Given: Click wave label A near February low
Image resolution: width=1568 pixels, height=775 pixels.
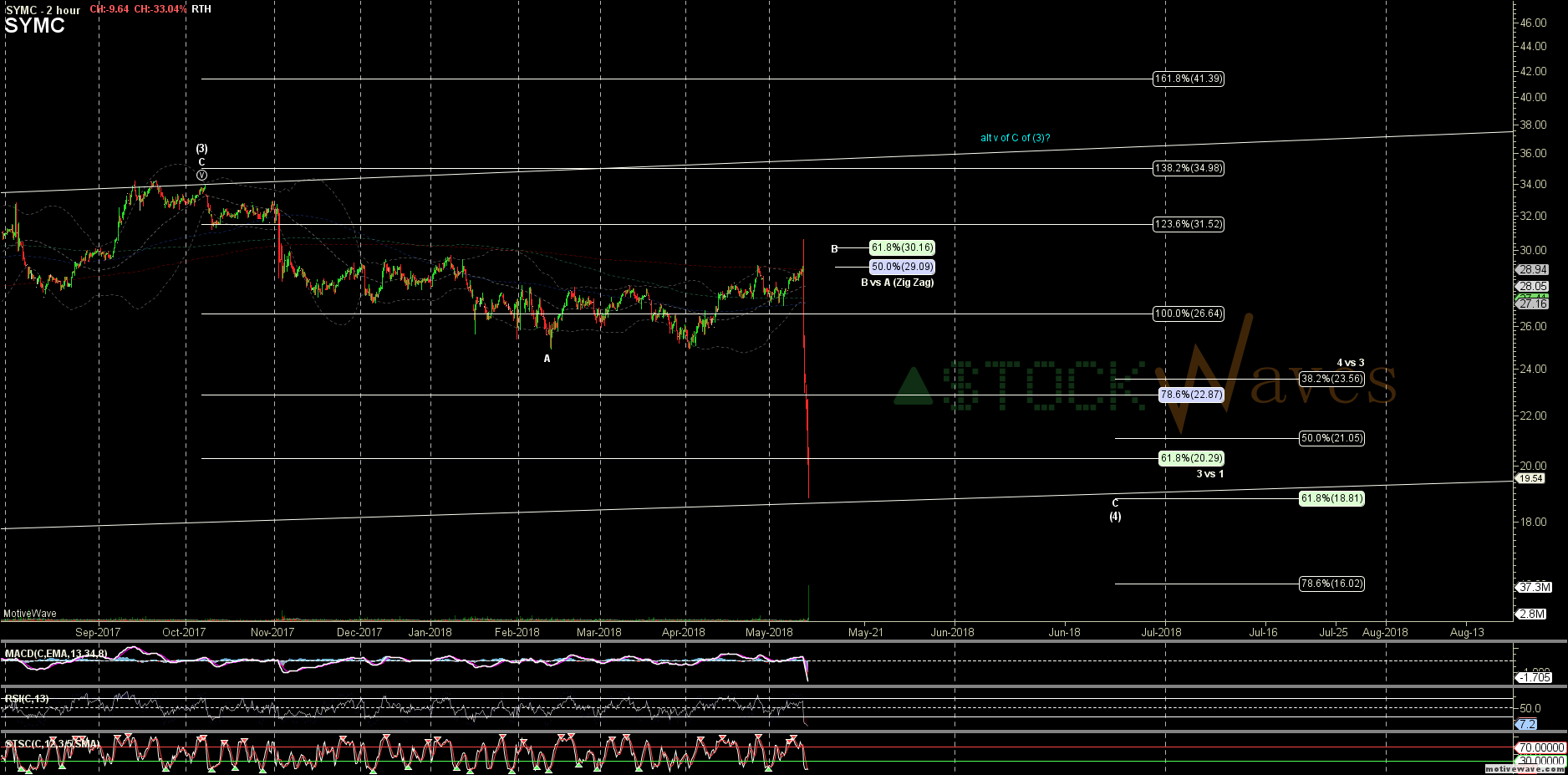Looking at the screenshot, I should click(547, 359).
